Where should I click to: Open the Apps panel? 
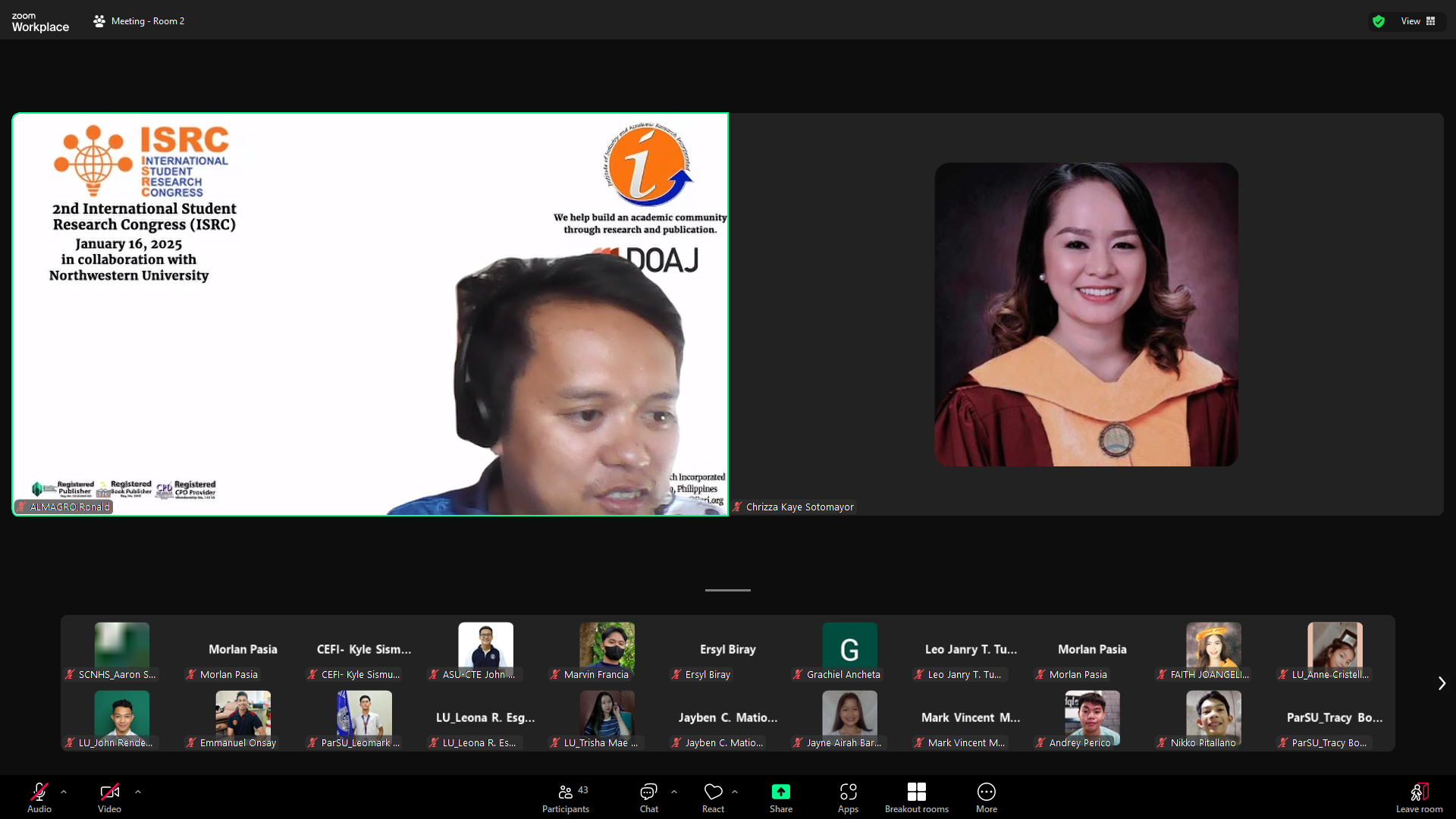click(848, 797)
